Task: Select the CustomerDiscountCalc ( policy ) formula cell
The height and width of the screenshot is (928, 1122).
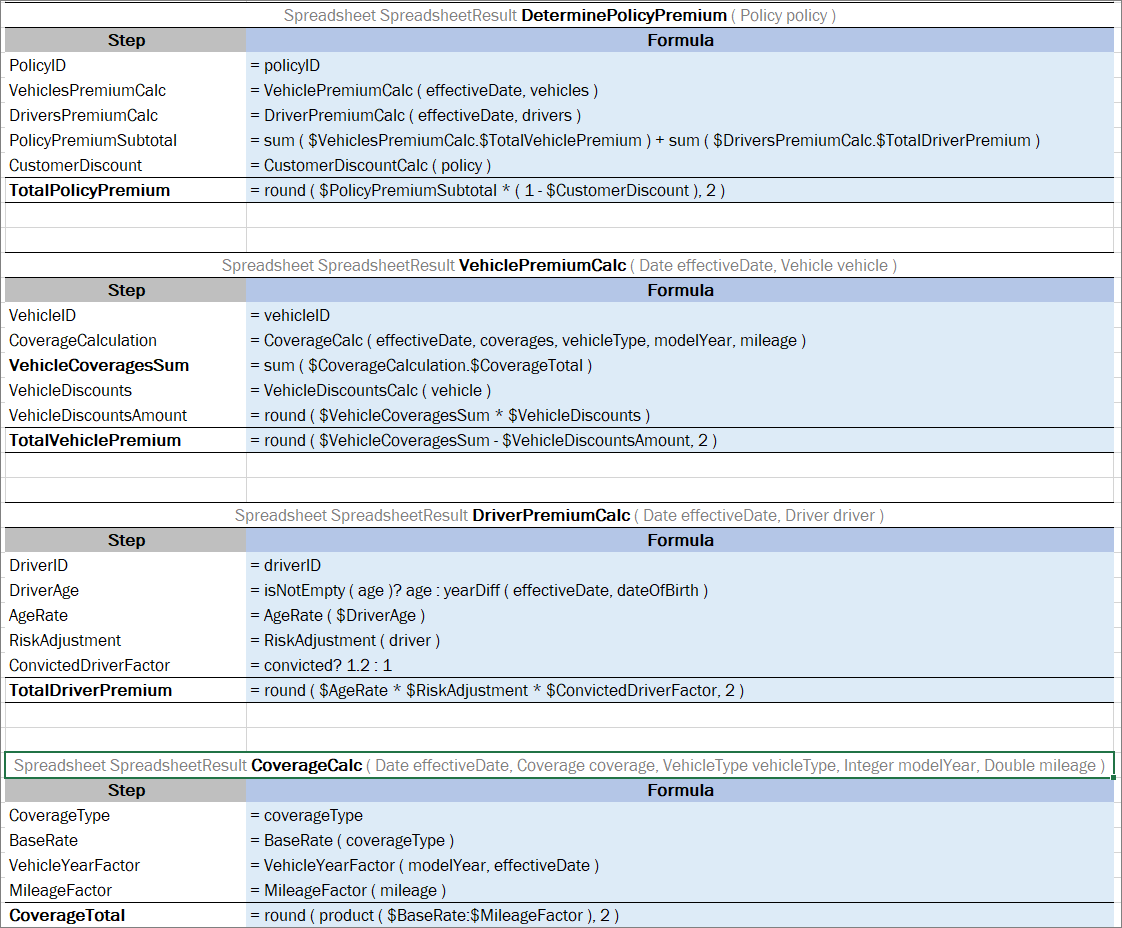Action: (679, 165)
